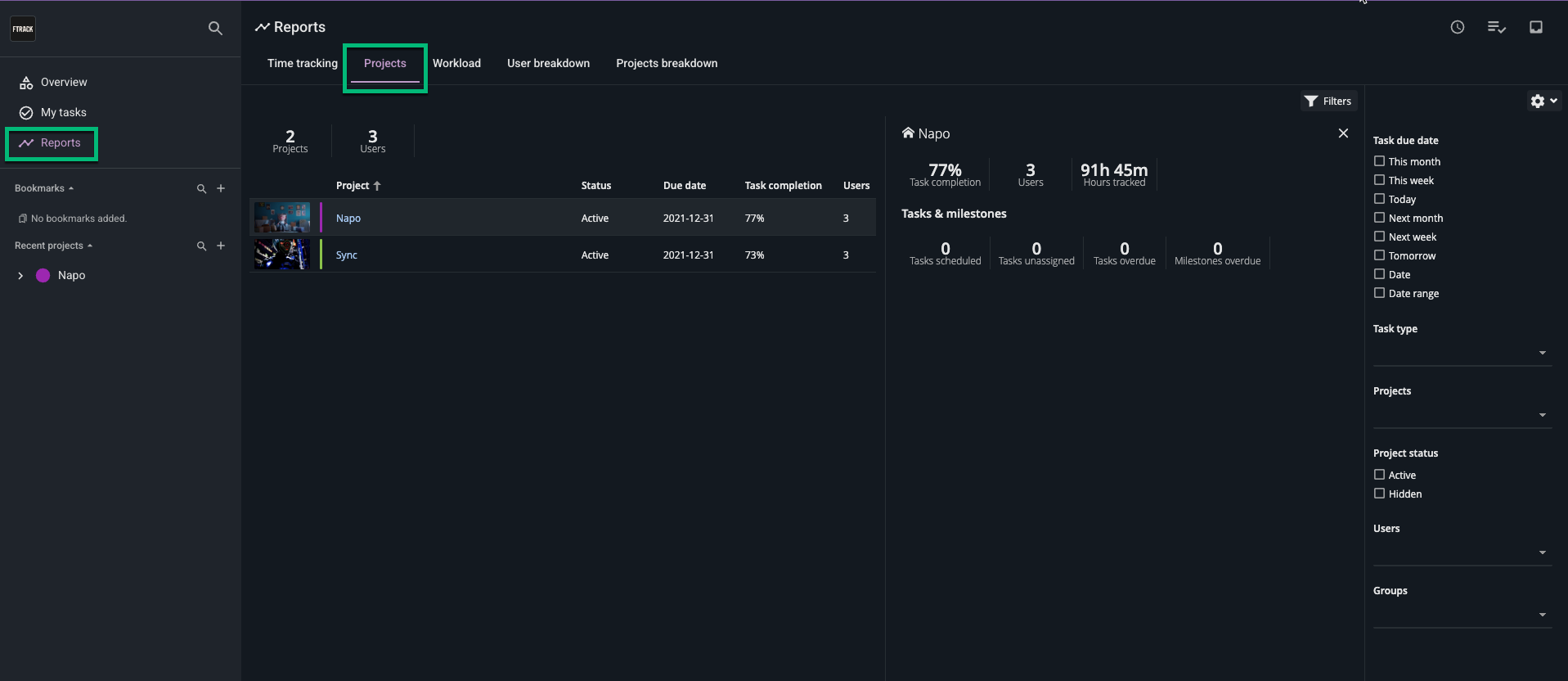Close the Napo details panel
This screenshot has height=681, width=1568.
point(1343,133)
